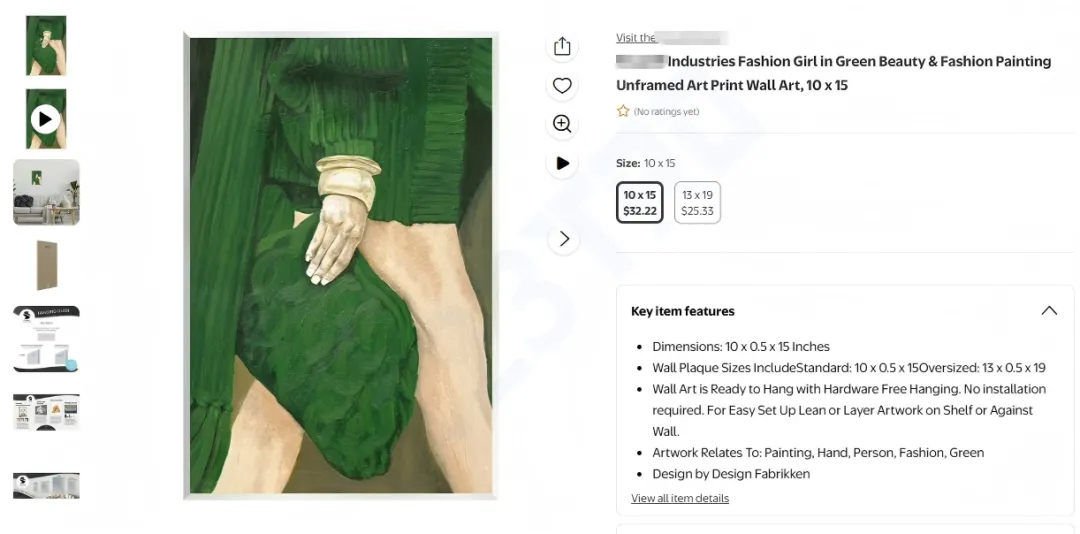Select the back-of-plaque brown thumbnail
The image size is (1080, 534).
click(46, 265)
